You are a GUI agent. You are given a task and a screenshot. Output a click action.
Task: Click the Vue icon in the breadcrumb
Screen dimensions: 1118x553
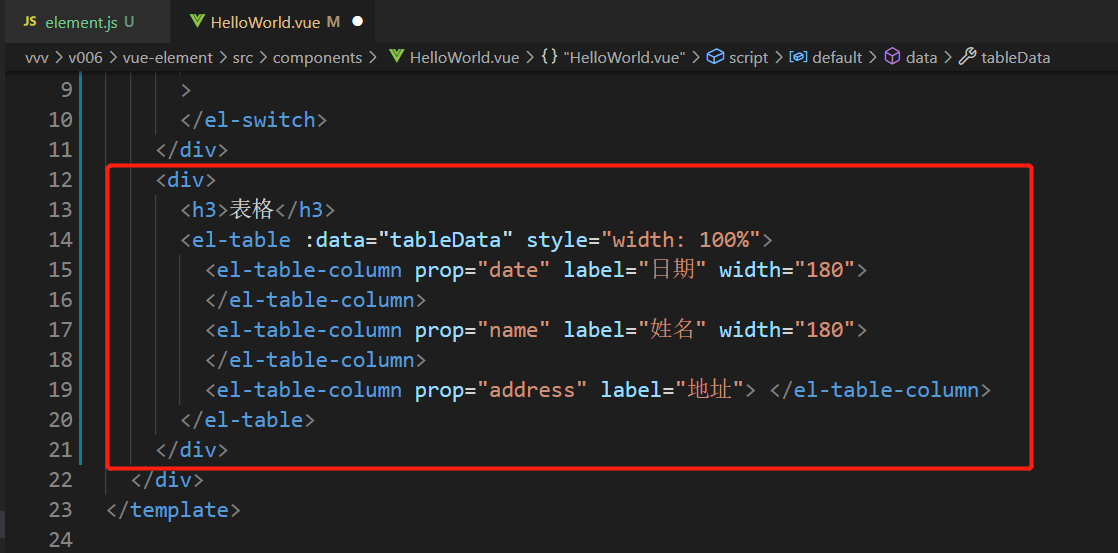pyautogui.click(x=396, y=58)
